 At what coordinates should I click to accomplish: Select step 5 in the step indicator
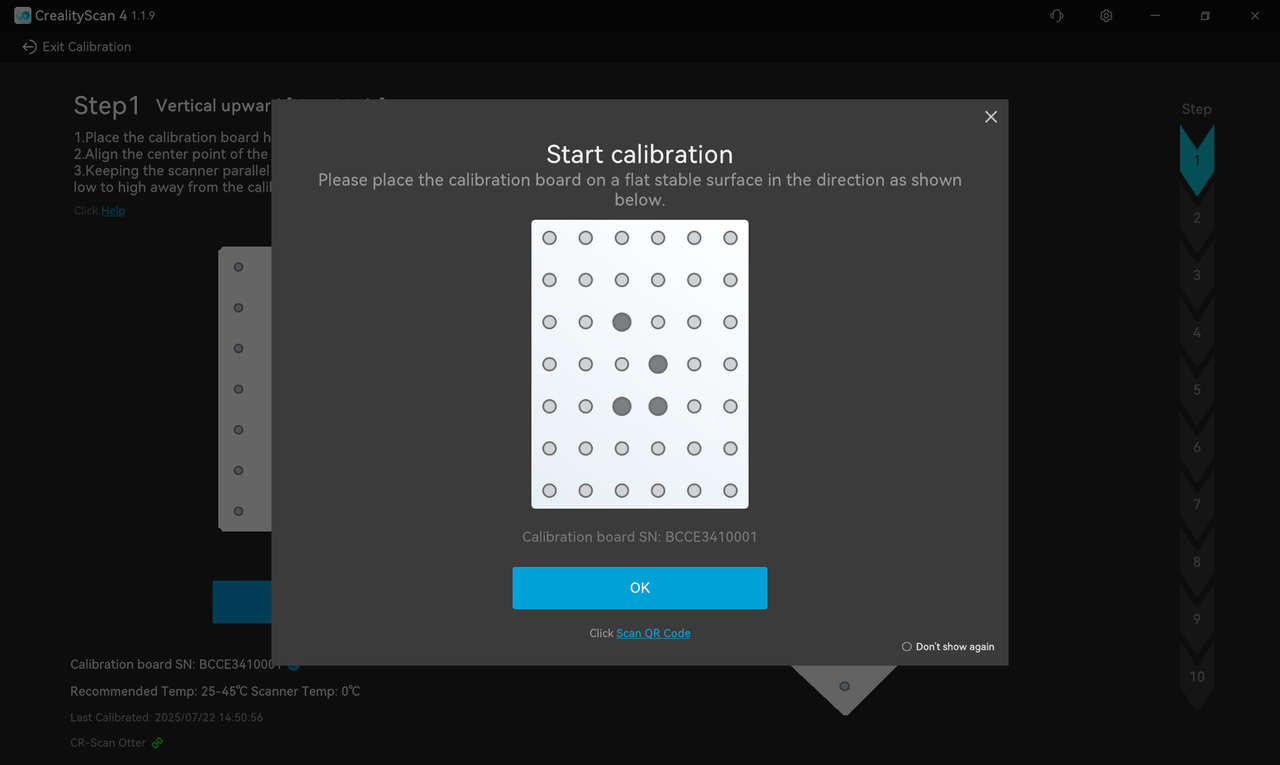1196,390
